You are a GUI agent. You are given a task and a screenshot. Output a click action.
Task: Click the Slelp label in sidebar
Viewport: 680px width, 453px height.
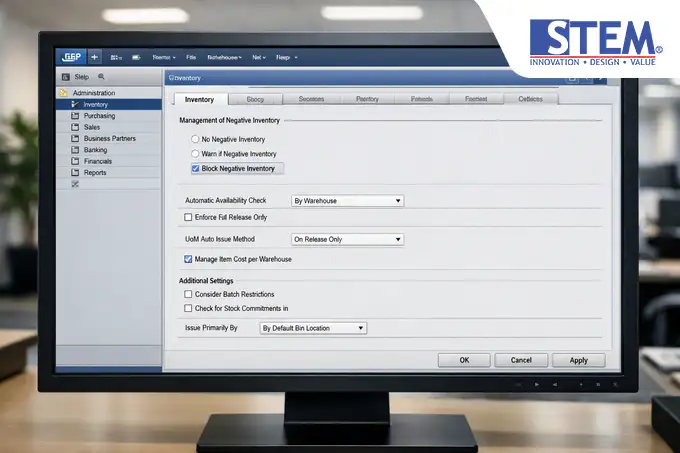(x=82, y=77)
